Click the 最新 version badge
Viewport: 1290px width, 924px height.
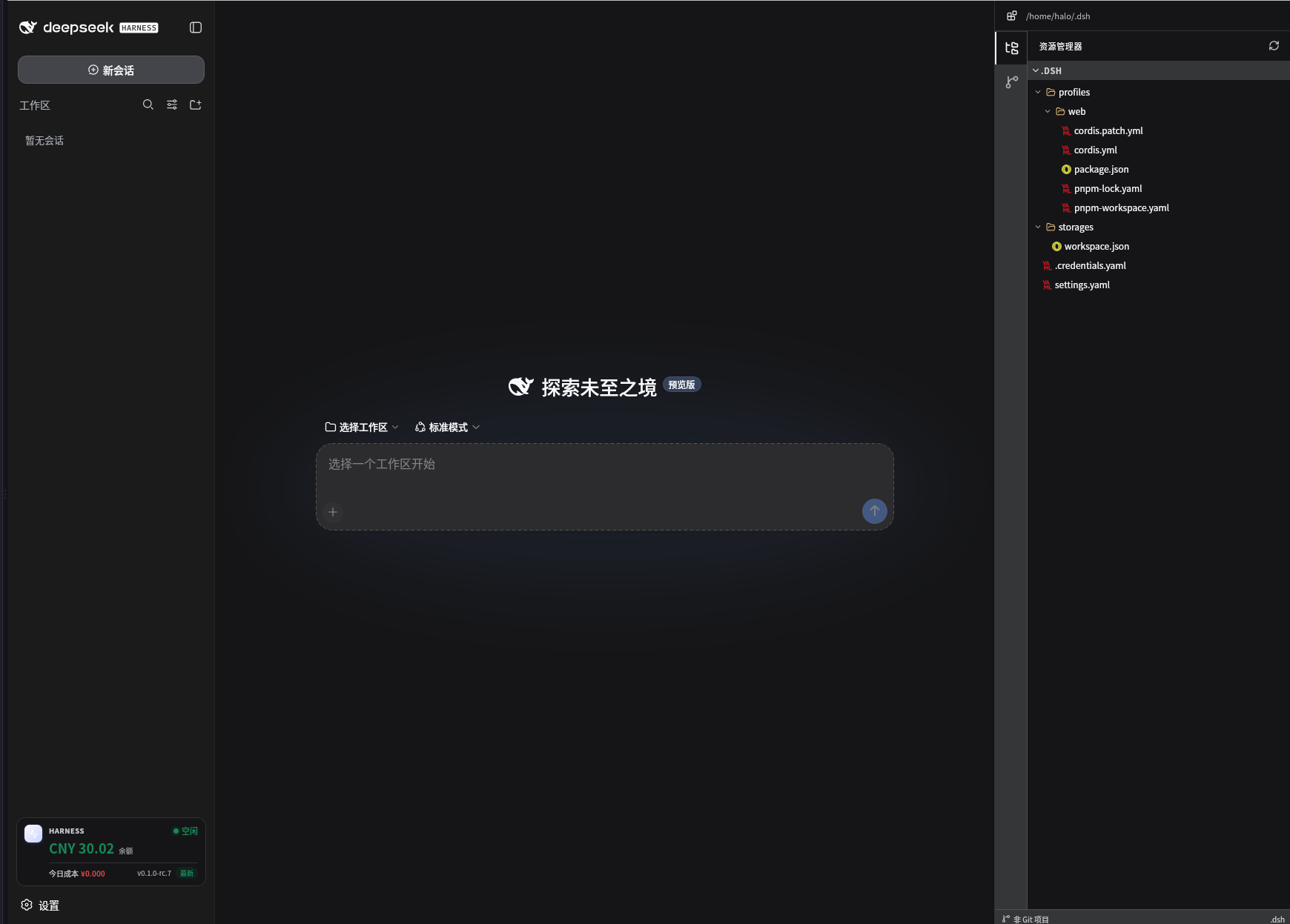point(187,873)
